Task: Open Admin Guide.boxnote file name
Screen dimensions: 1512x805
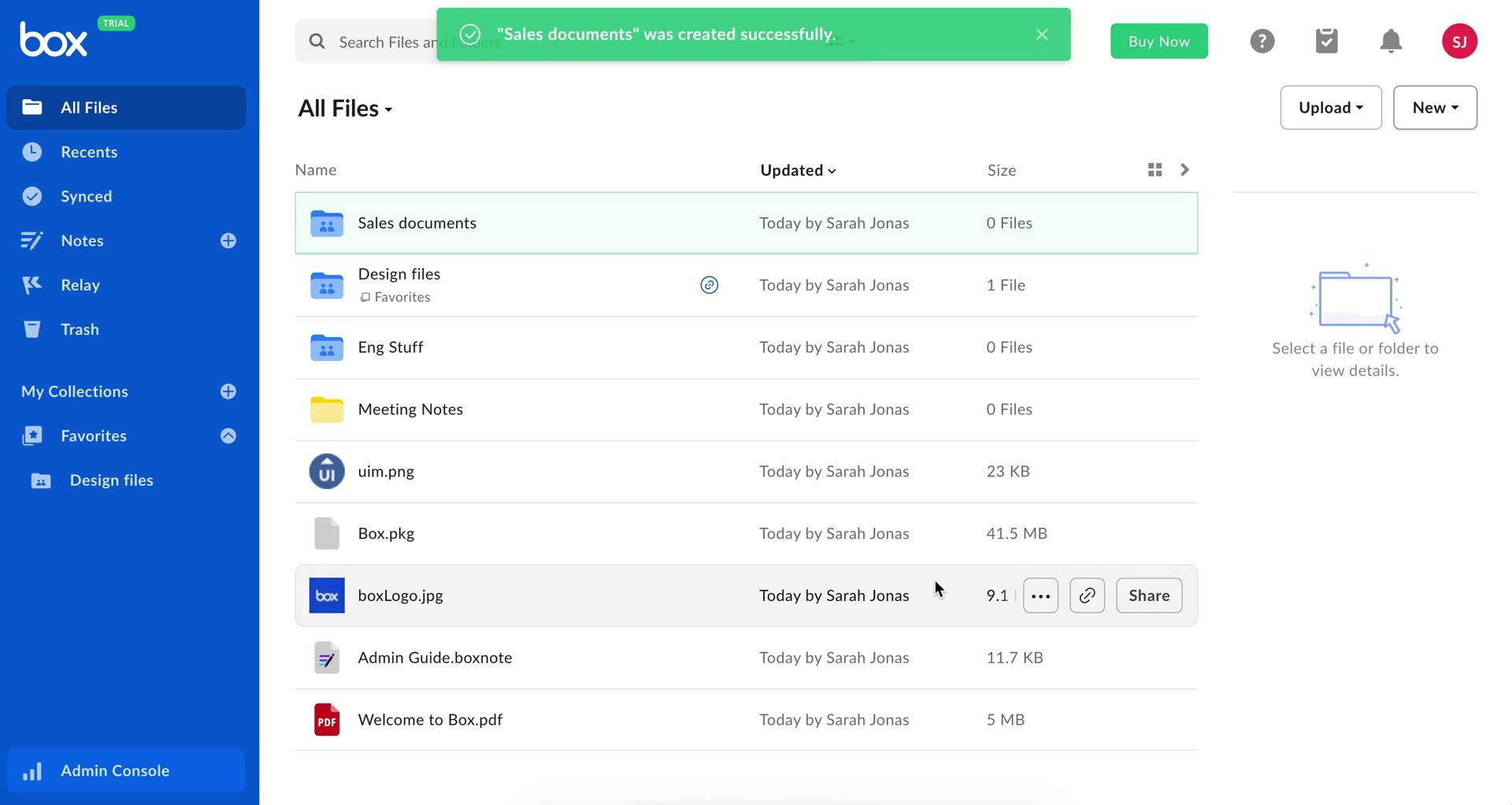Action: tap(435, 658)
